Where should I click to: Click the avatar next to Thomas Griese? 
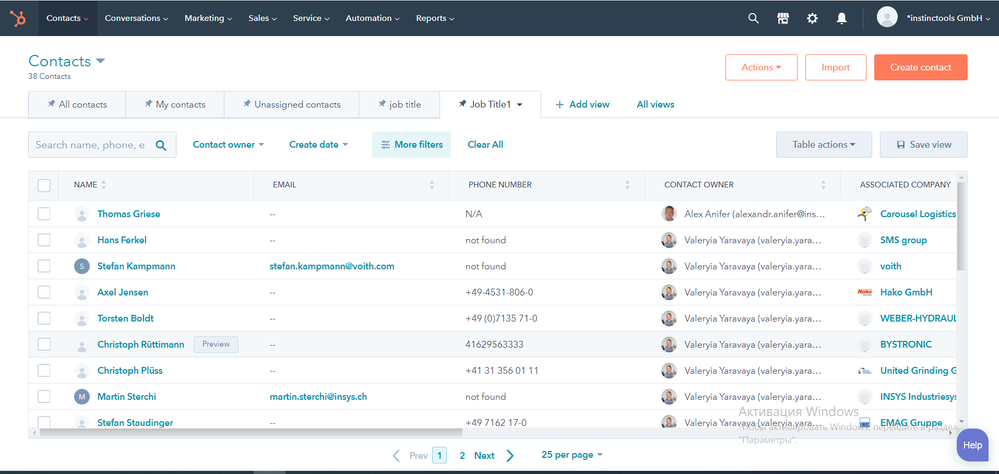(x=82, y=214)
